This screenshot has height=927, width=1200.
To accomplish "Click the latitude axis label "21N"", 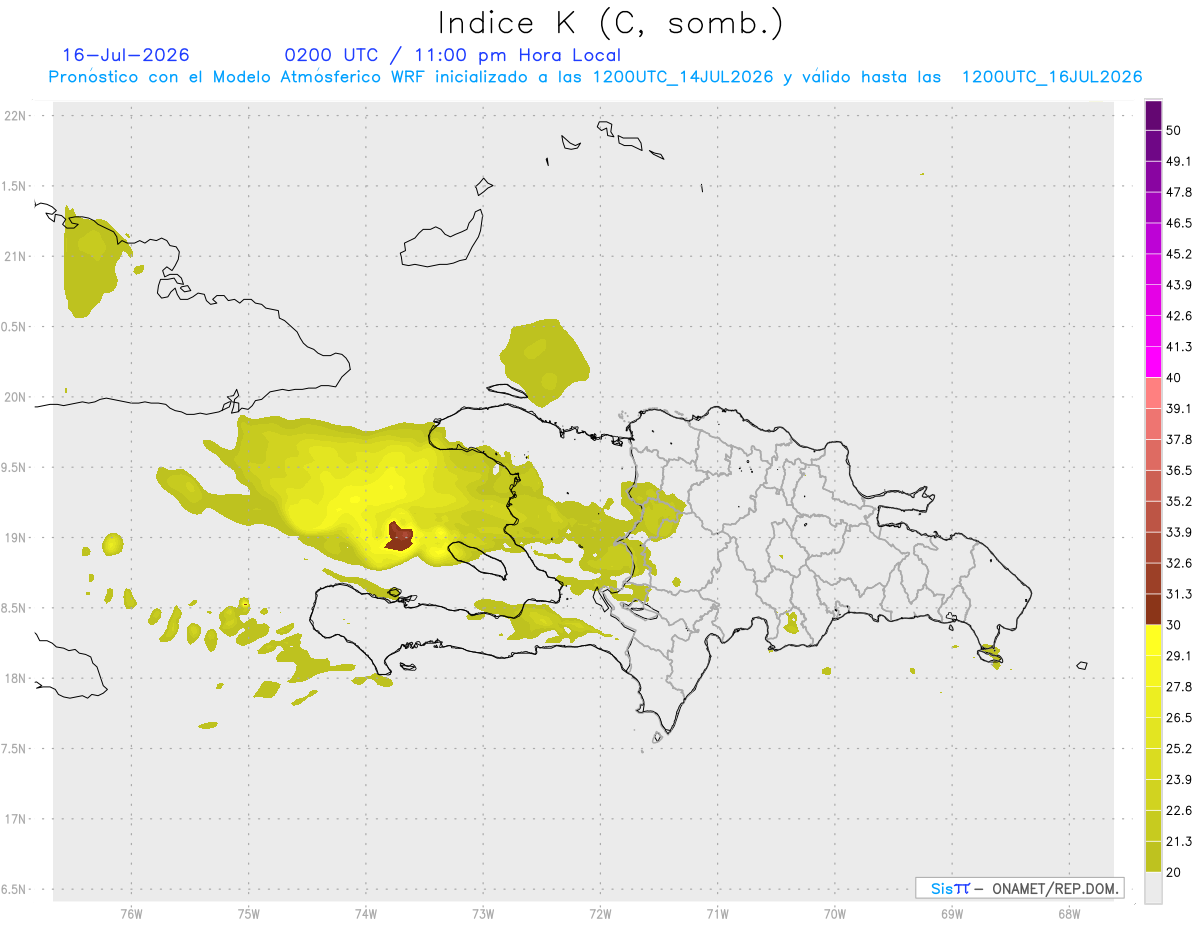I will (15, 256).
